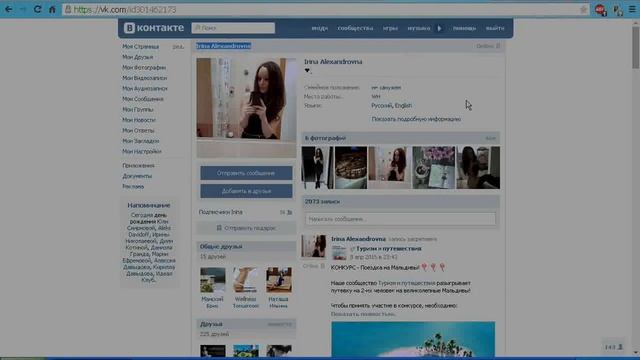Open Irina Alexandrovna name in wall post
Image resolution: width=640 pixels, height=360 pixels.
[358, 239]
